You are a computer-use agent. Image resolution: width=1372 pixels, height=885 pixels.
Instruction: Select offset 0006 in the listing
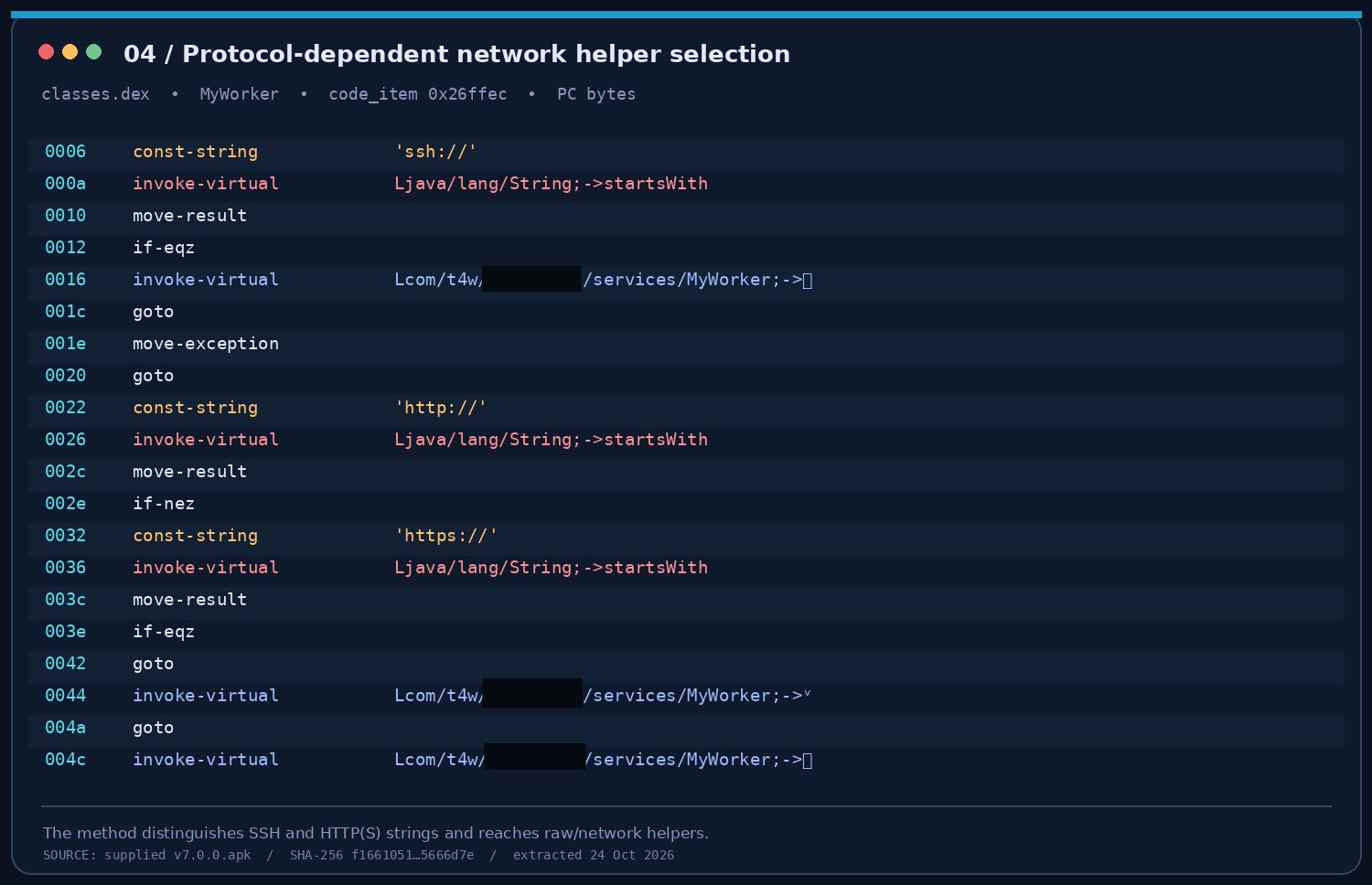tap(66, 152)
